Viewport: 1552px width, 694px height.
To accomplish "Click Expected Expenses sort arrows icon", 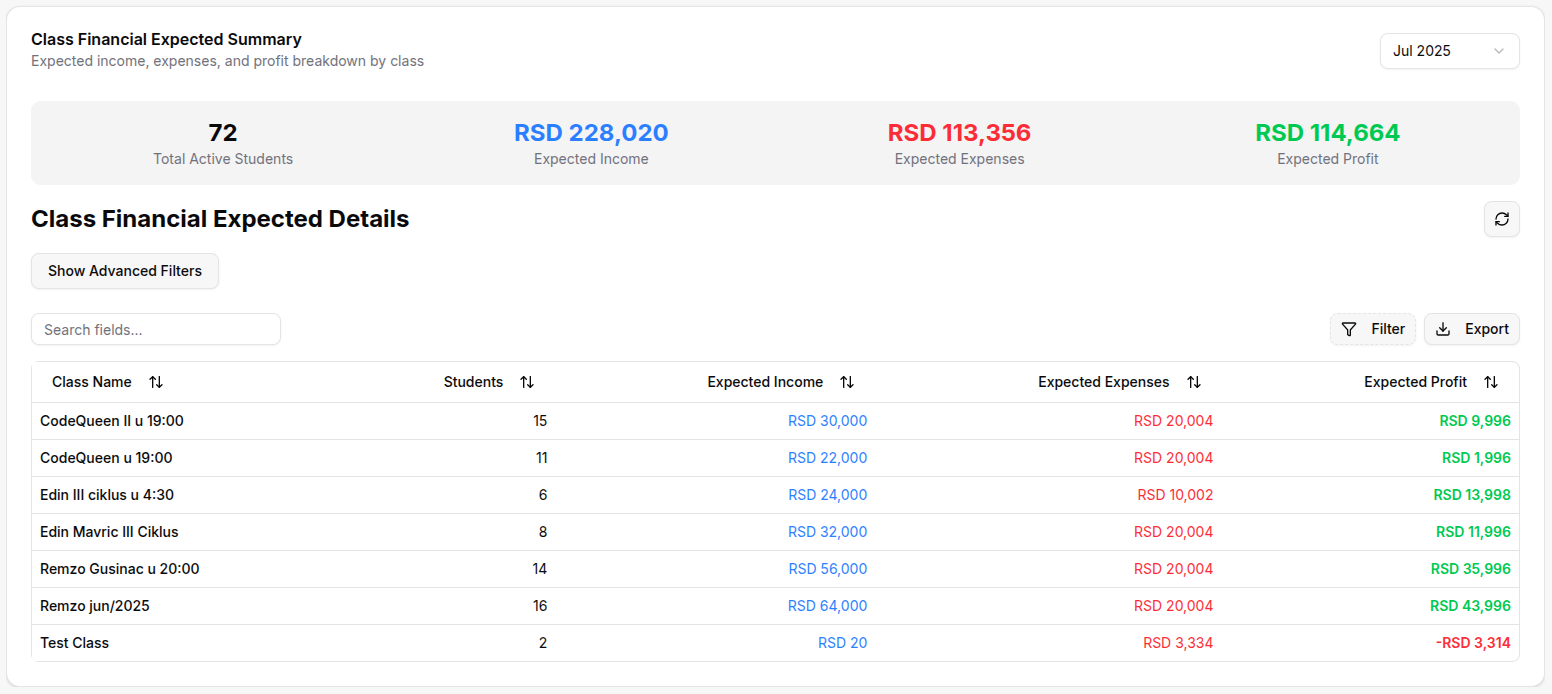I will click(x=1193, y=382).
